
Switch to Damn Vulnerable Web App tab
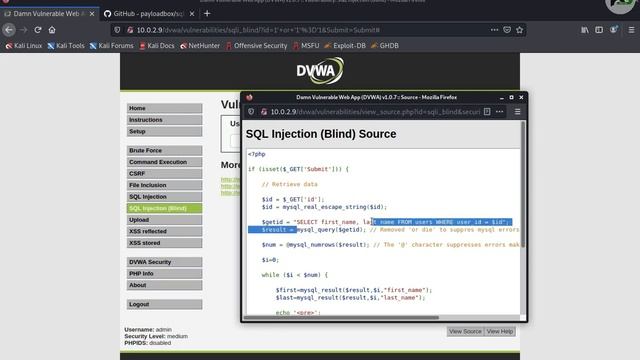pyautogui.click(x=49, y=13)
